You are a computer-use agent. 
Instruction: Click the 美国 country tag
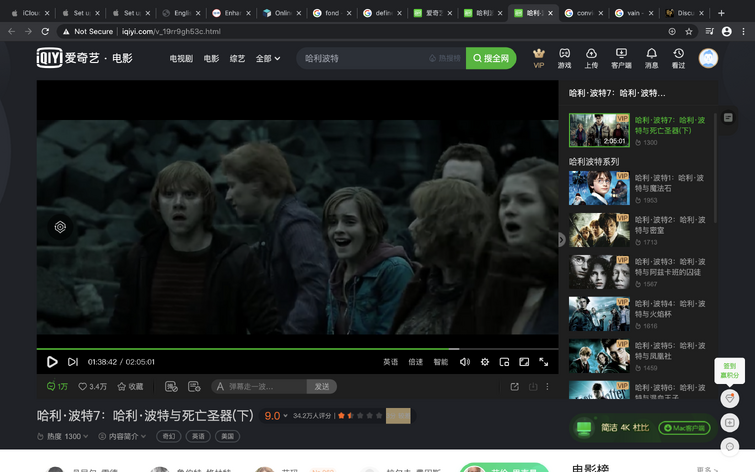click(x=227, y=436)
